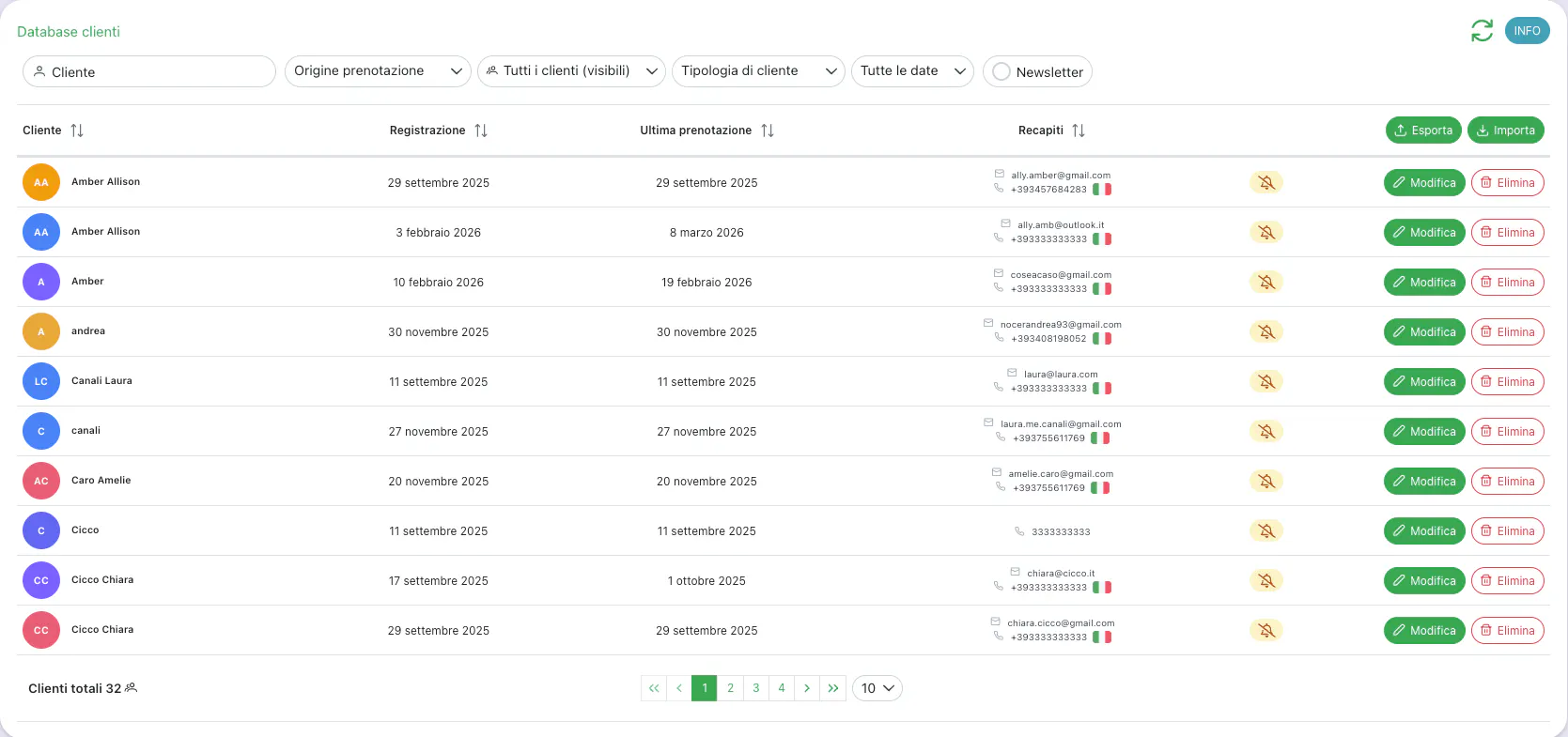Open the Origine prenotazione dropdown

pyautogui.click(x=378, y=71)
